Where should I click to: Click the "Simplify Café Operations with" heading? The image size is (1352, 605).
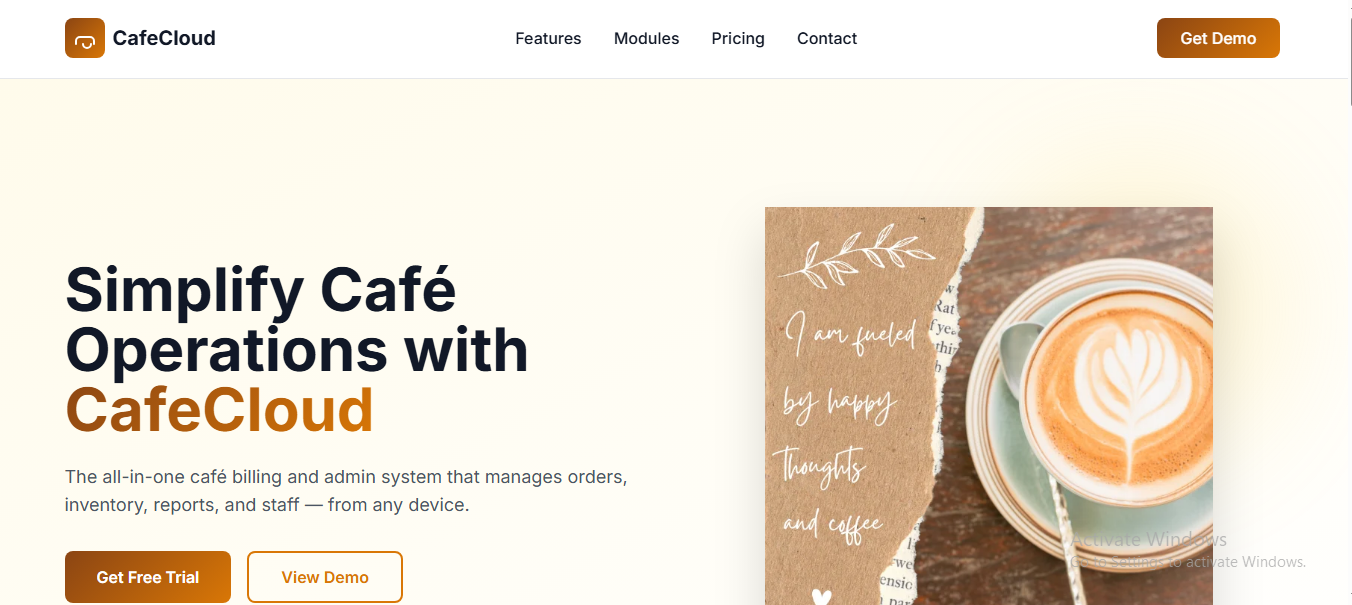click(297, 320)
